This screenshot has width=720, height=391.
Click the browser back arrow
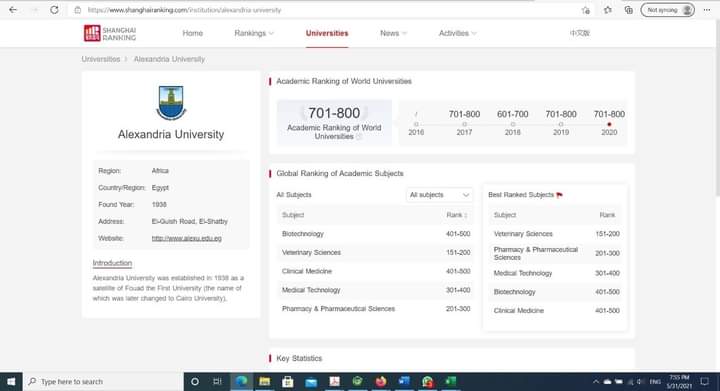pos(13,10)
